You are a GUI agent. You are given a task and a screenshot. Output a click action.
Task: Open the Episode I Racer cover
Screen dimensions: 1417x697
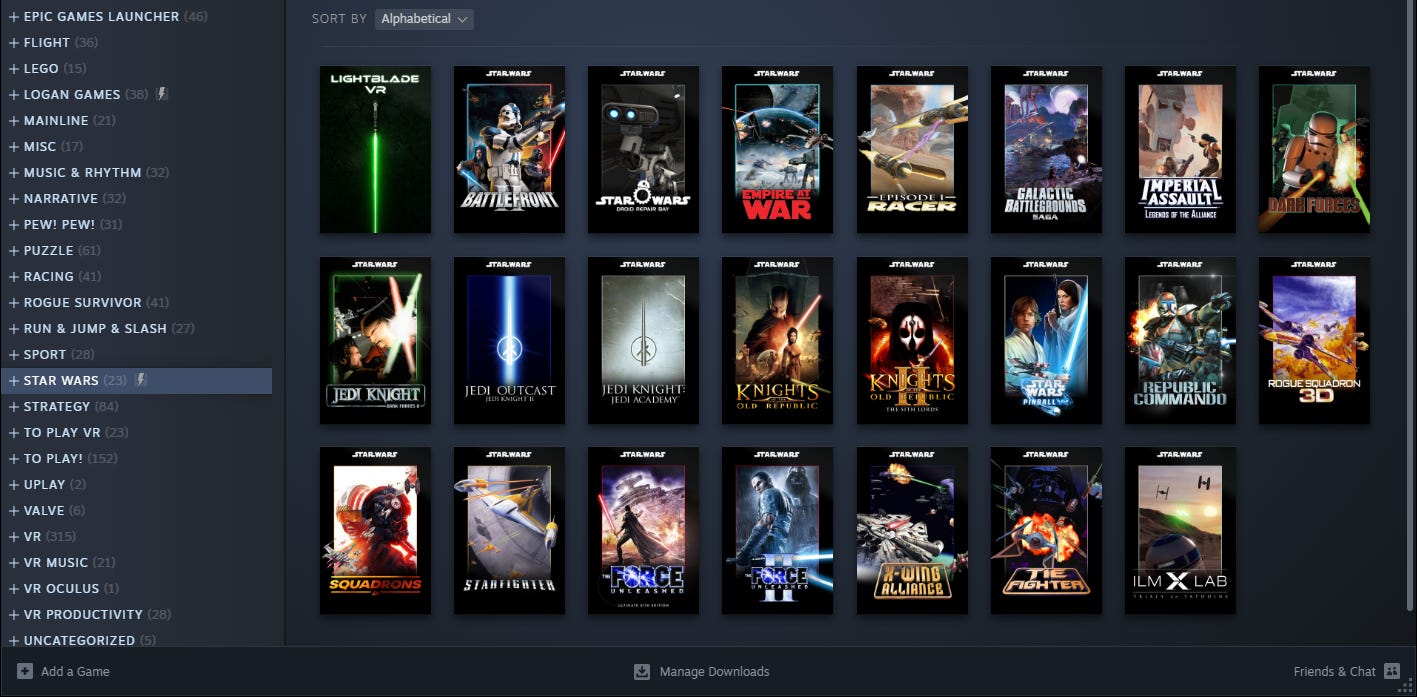point(912,150)
